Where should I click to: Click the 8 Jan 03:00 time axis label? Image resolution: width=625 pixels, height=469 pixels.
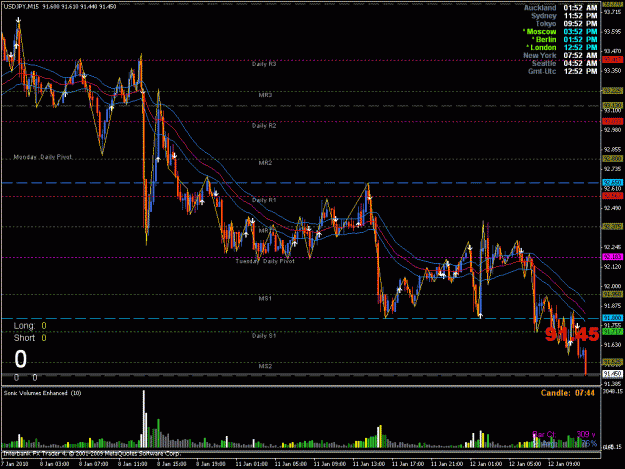[55, 464]
